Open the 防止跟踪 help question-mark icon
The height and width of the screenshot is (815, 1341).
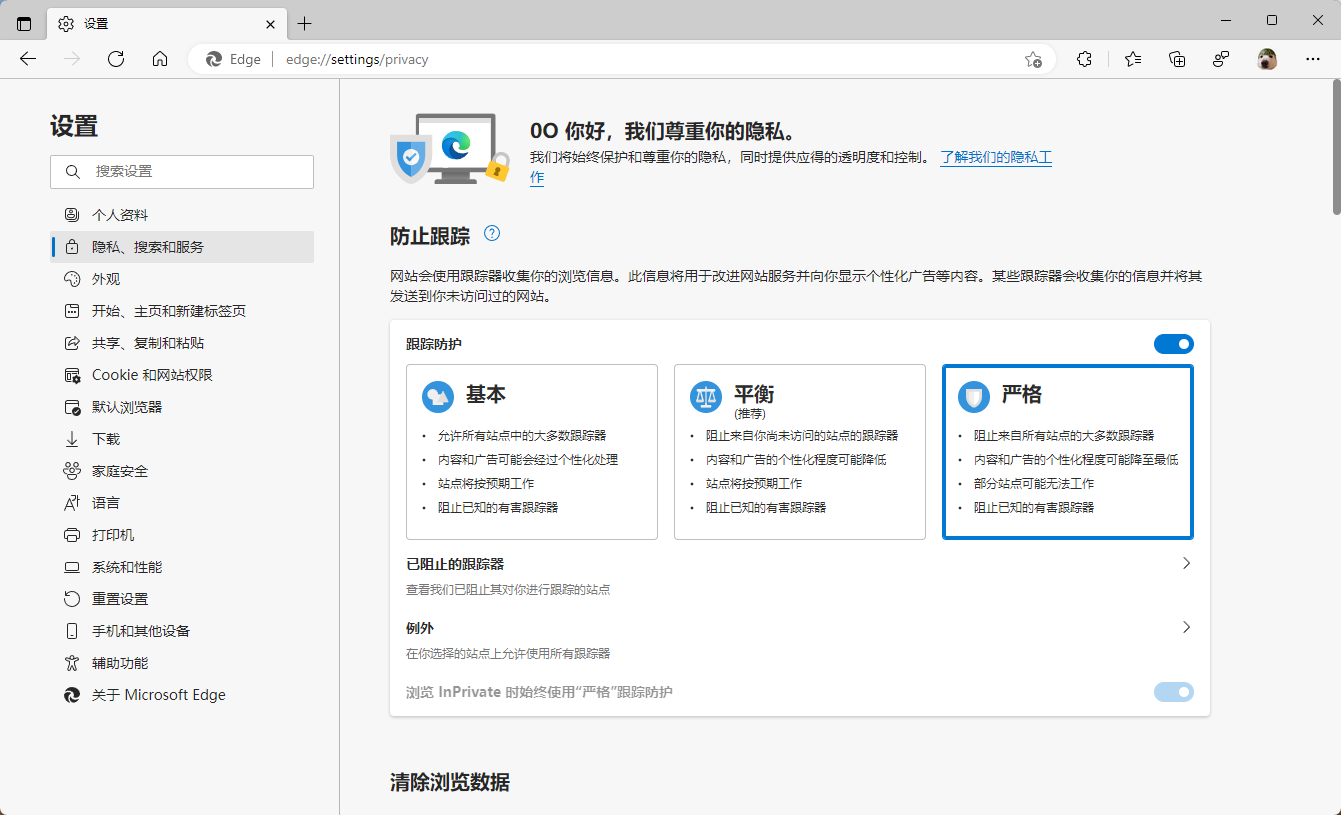pos(491,232)
